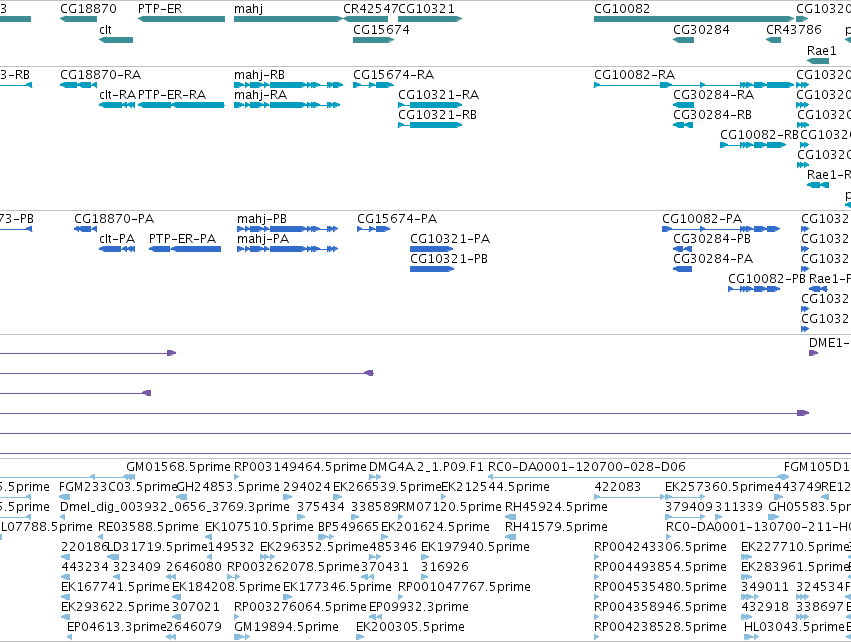Click the RE03588.5prime EST label
851x642 pixels.
[x=148, y=527]
